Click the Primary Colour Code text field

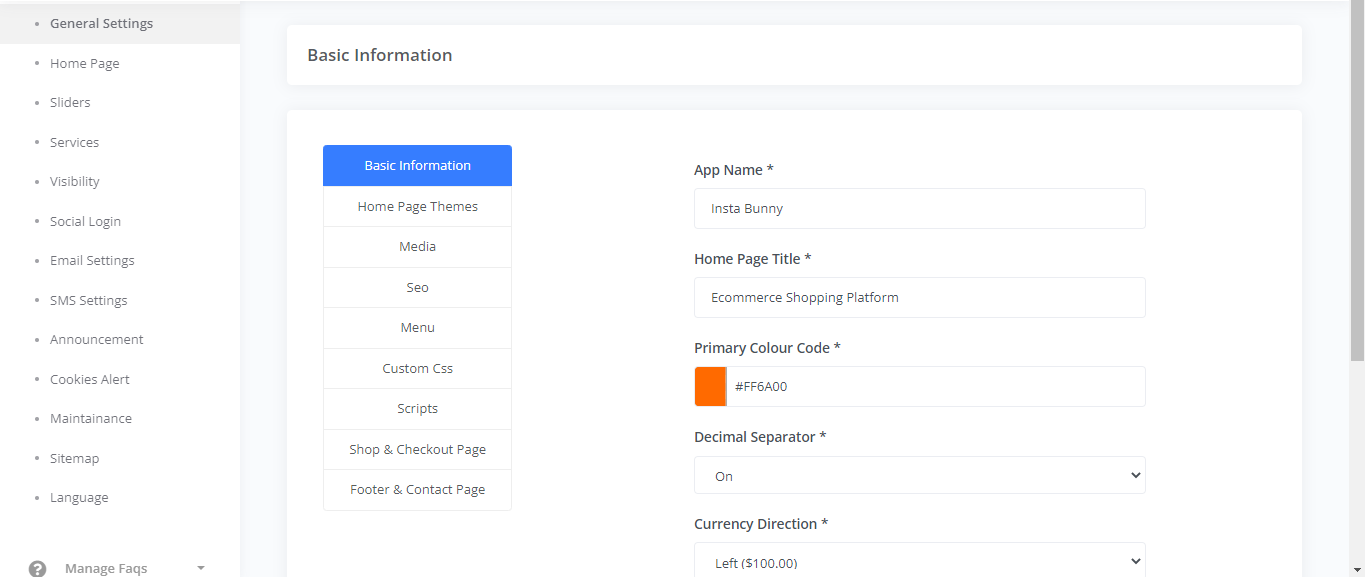tap(935, 386)
